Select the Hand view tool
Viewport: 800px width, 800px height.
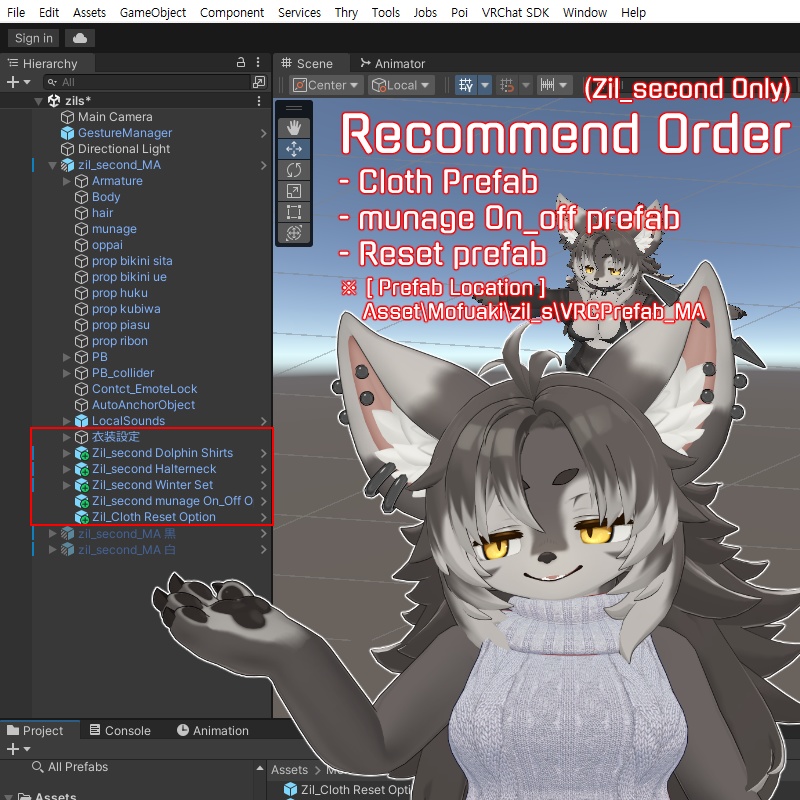(x=293, y=128)
